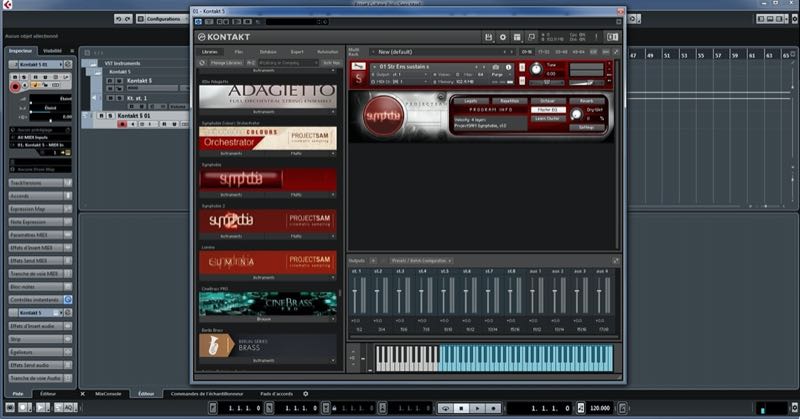Viewport: 800px width, 419px height.
Task: Refresh the Kontakt libraries list
Action: click(202, 63)
